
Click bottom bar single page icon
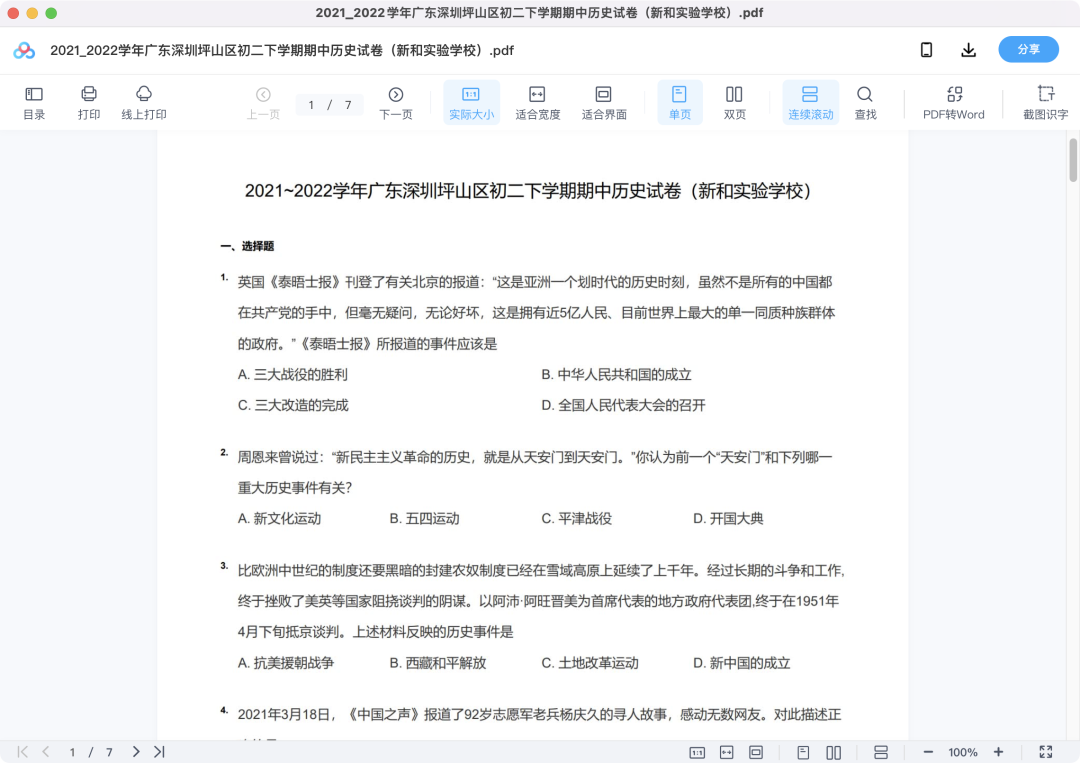coord(803,753)
